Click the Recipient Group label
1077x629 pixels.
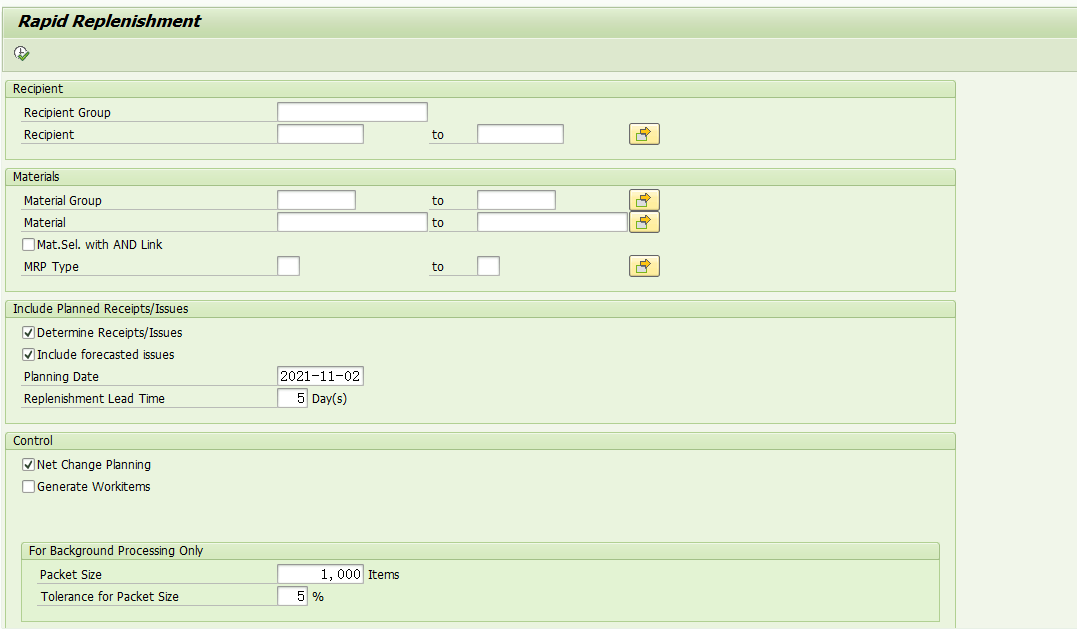pyautogui.click(x=67, y=113)
